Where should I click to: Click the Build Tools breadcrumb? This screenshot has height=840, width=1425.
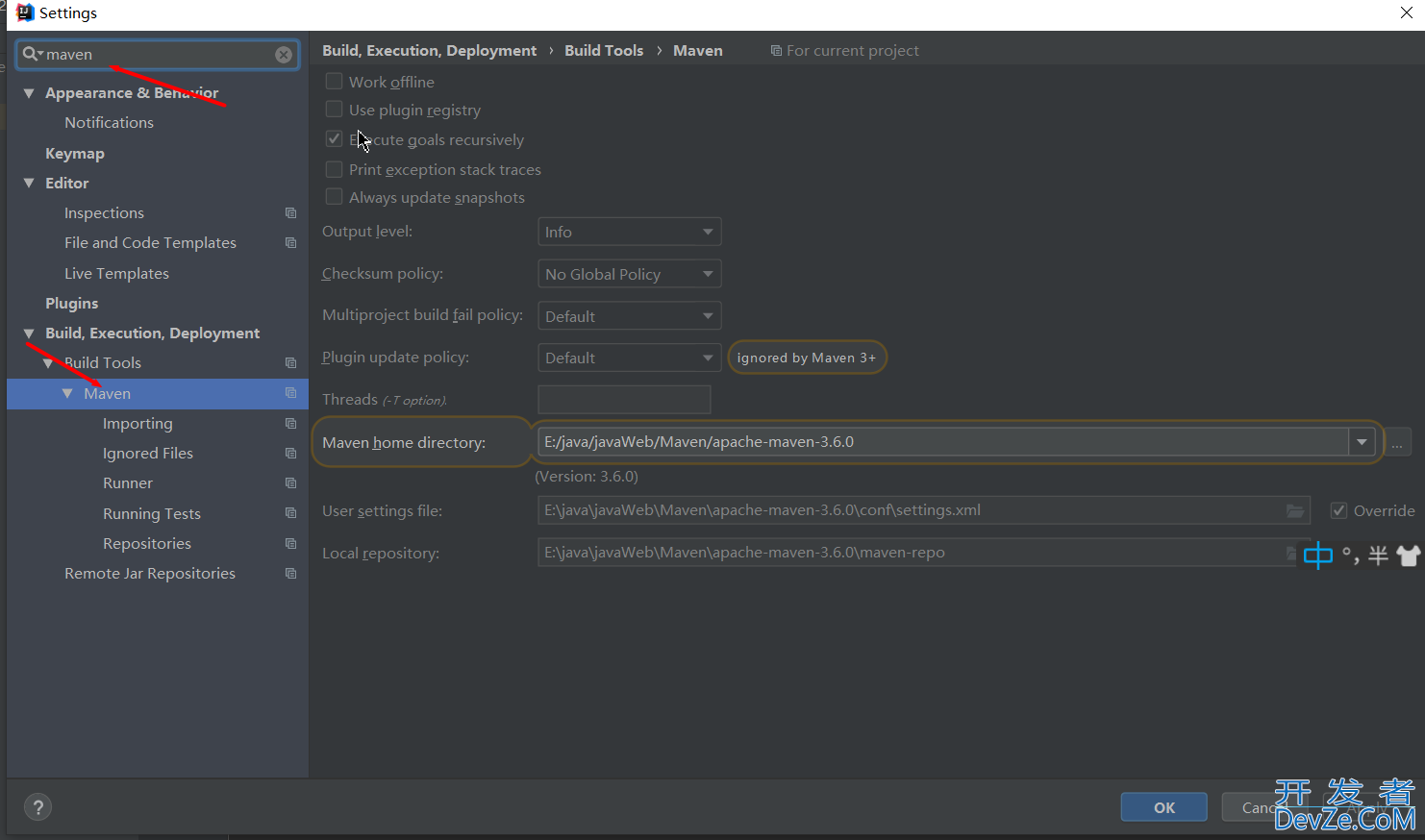604,51
